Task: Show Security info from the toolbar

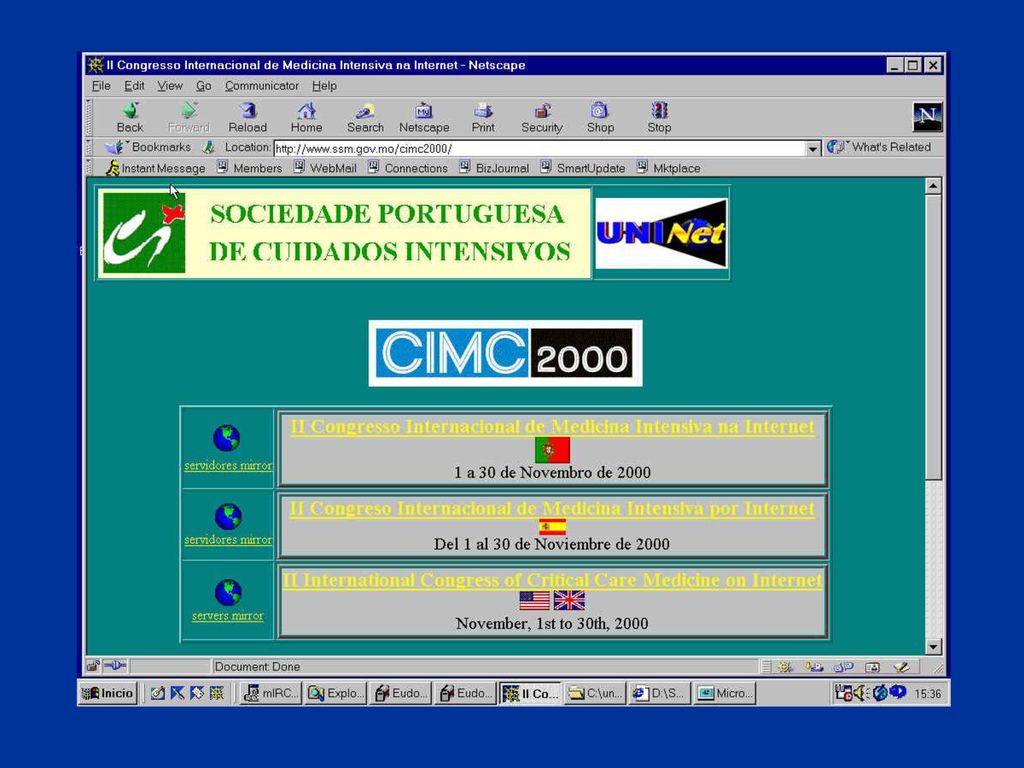Action: tap(541, 118)
